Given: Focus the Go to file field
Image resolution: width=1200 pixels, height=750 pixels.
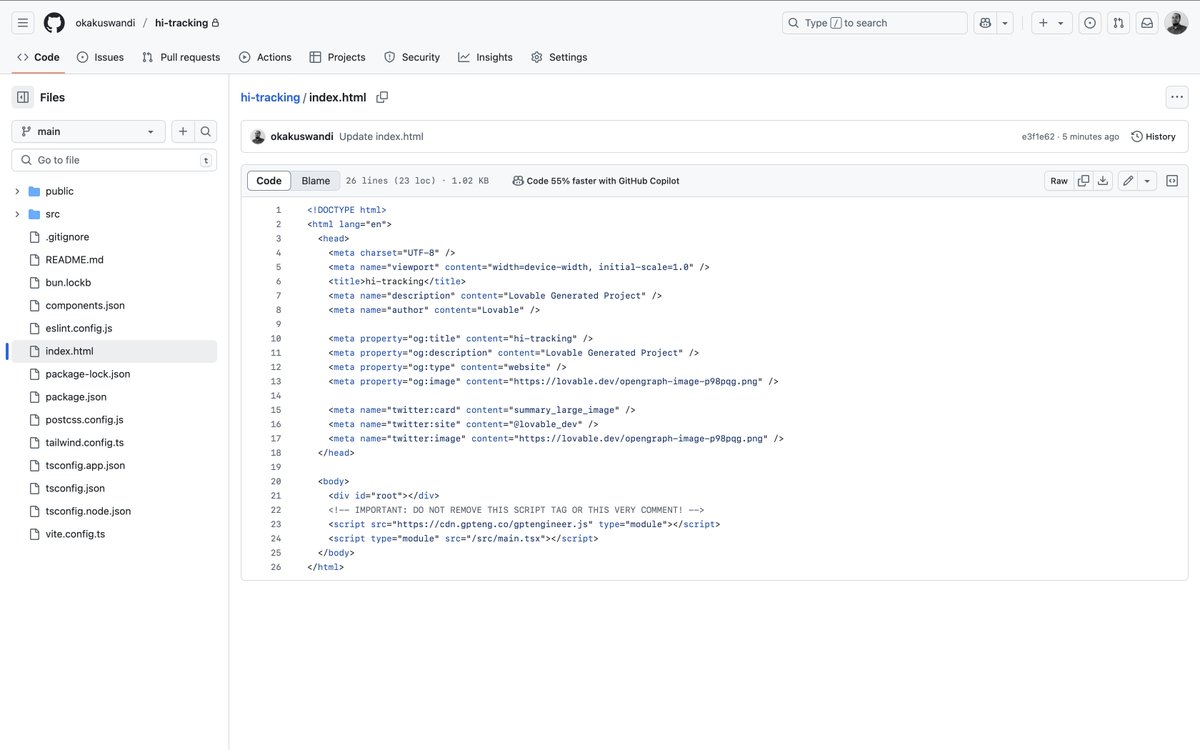Looking at the screenshot, I should [114, 160].
